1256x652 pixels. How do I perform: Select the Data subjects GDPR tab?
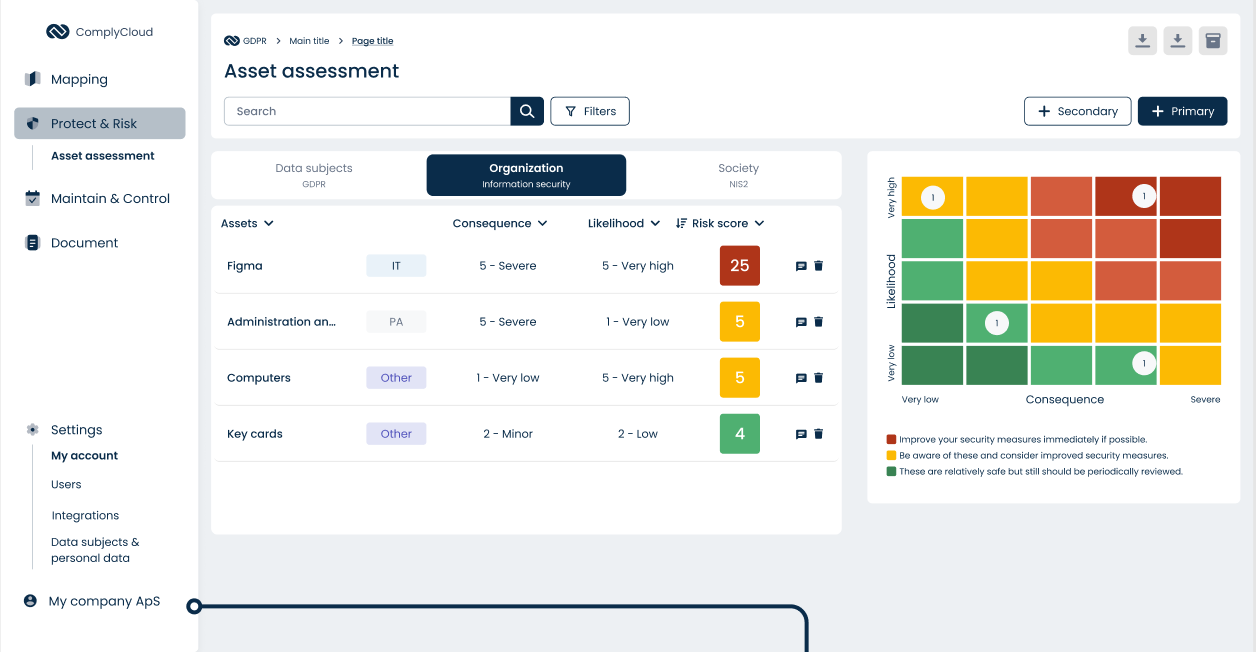click(x=314, y=174)
